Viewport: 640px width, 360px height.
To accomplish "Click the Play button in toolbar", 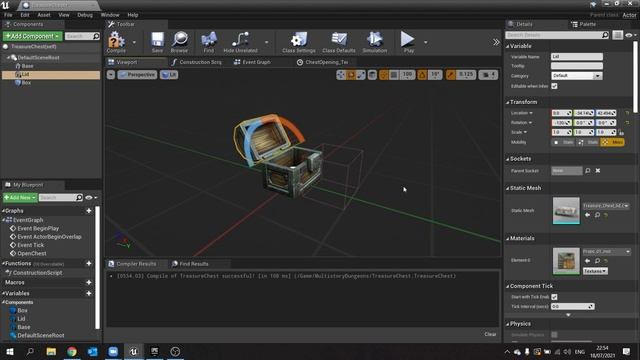I will (x=408, y=42).
